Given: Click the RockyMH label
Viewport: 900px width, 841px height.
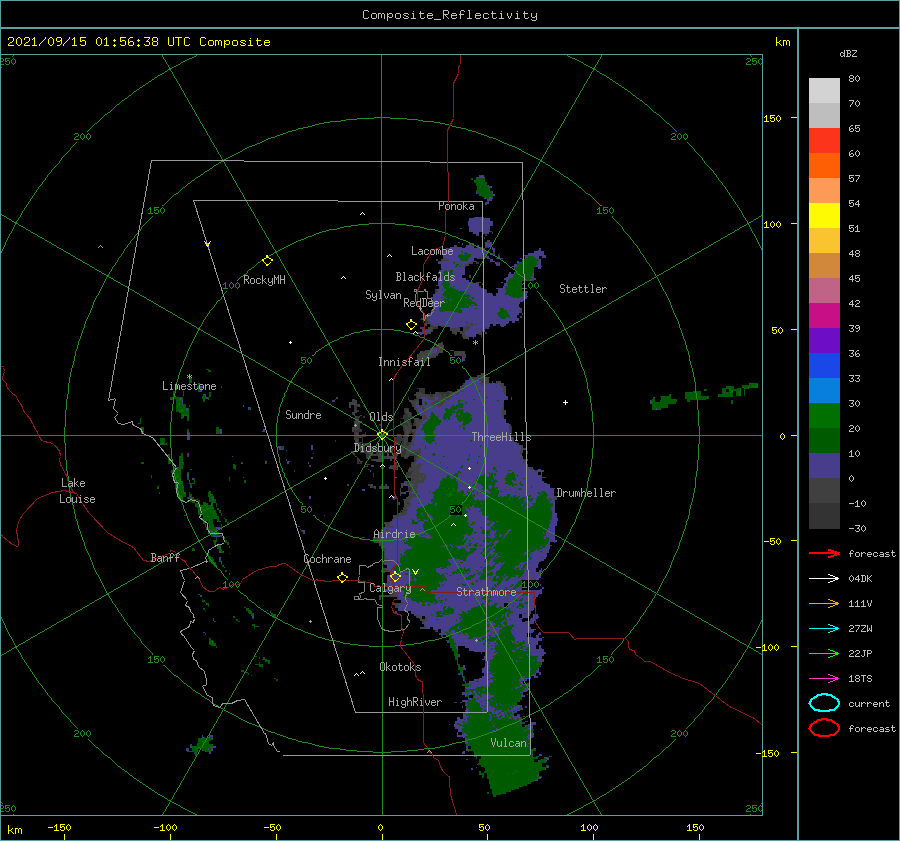Looking at the screenshot, I should pyautogui.click(x=264, y=280).
